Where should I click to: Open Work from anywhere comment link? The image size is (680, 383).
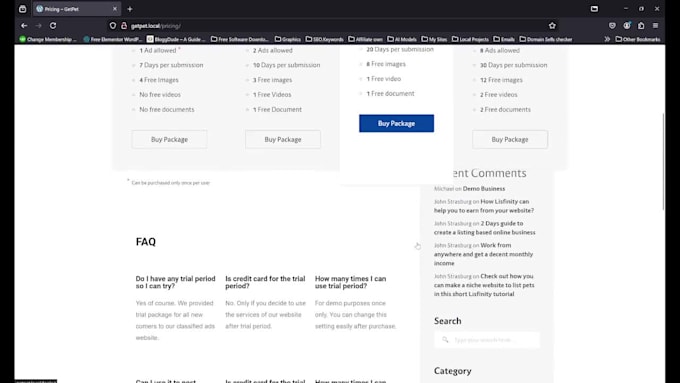(x=484, y=254)
